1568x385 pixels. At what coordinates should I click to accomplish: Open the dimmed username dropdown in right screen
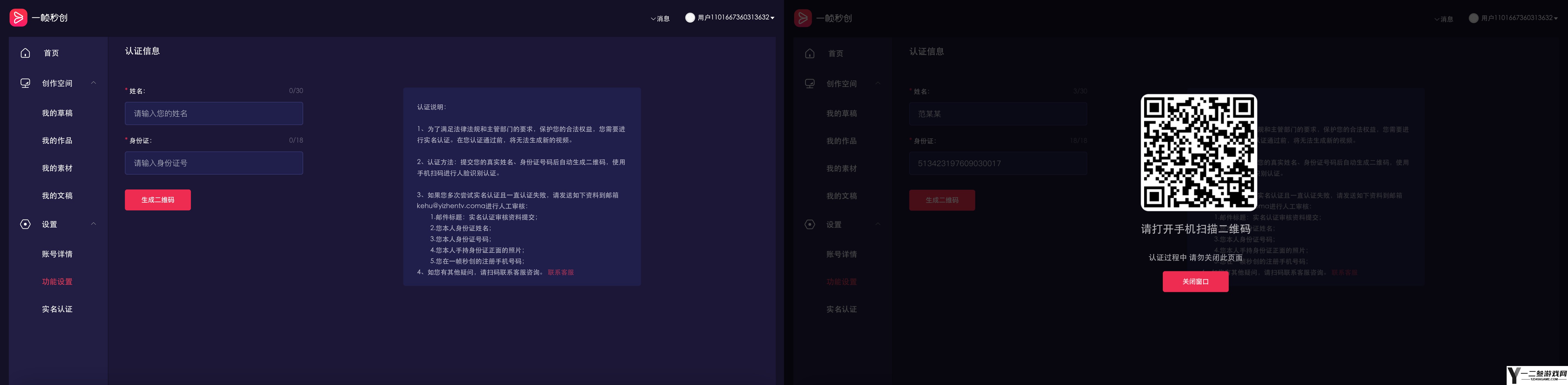1519,18
